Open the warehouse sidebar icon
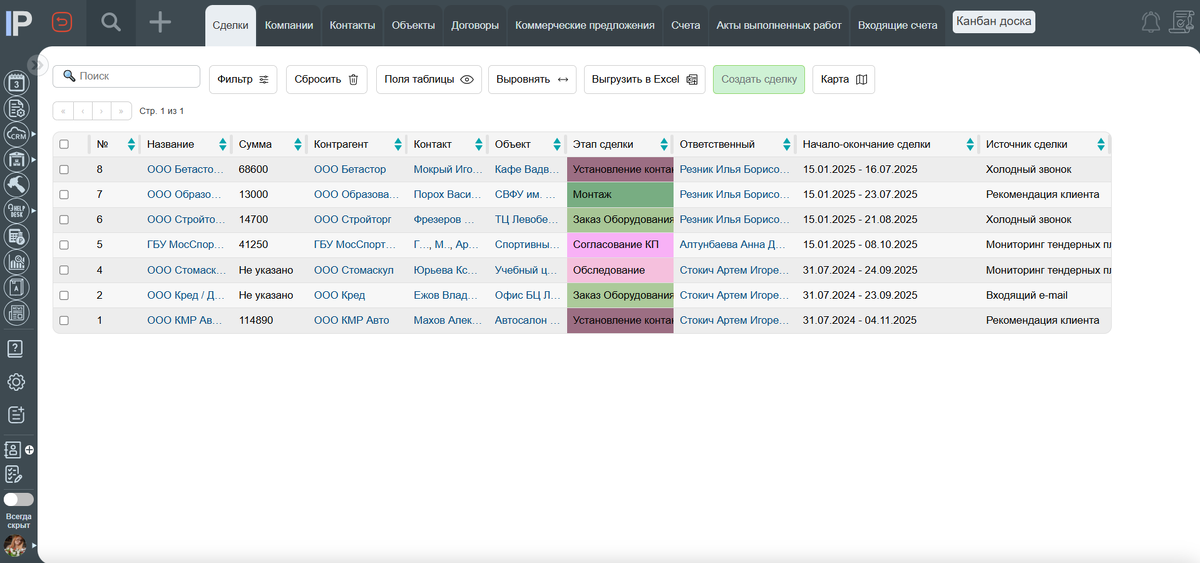Screen dimensions: 1200x563 [x=16, y=160]
